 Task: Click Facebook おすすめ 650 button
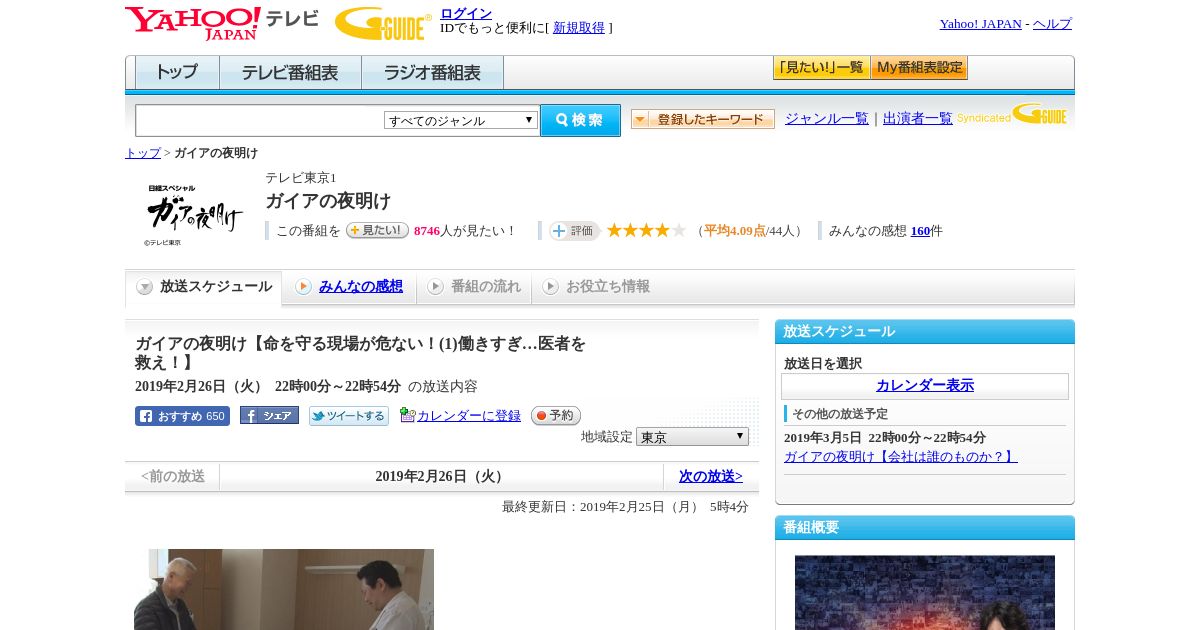[182, 416]
